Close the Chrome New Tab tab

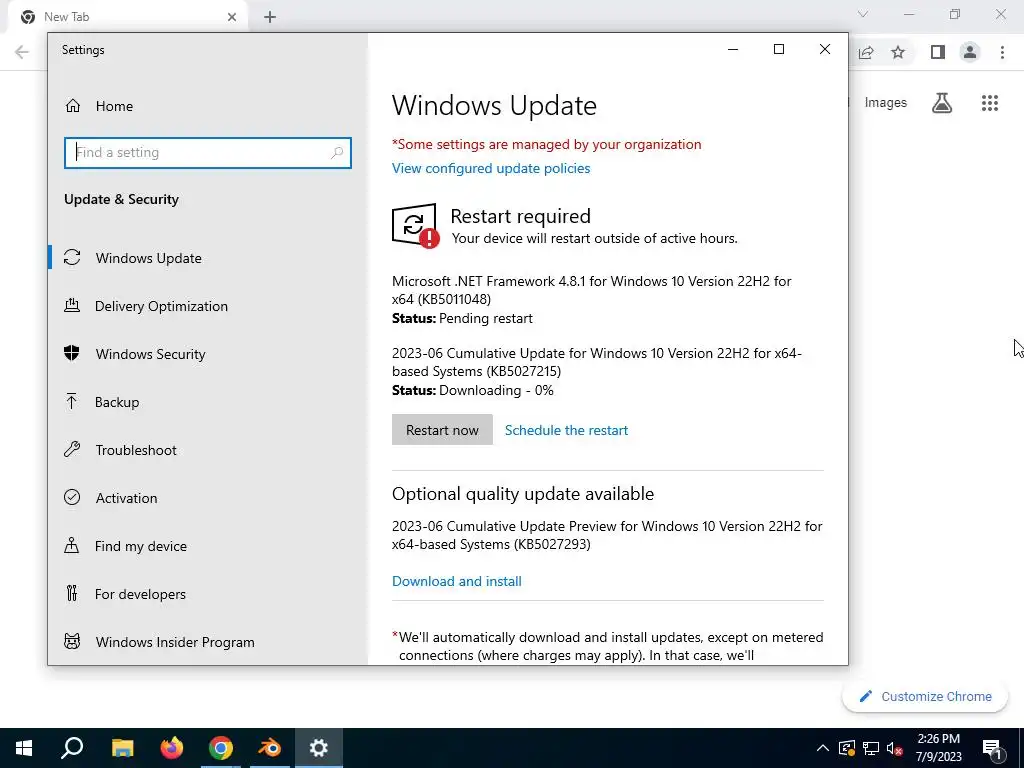(232, 17)
